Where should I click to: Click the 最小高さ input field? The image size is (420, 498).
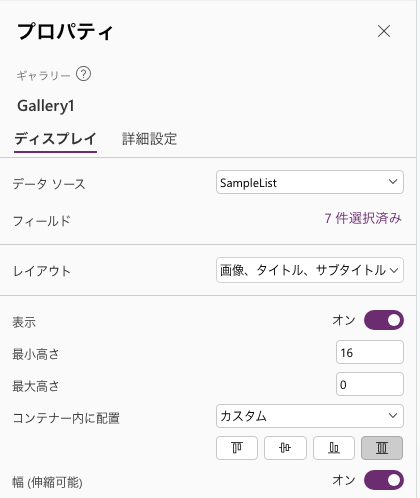coord(370,352)
